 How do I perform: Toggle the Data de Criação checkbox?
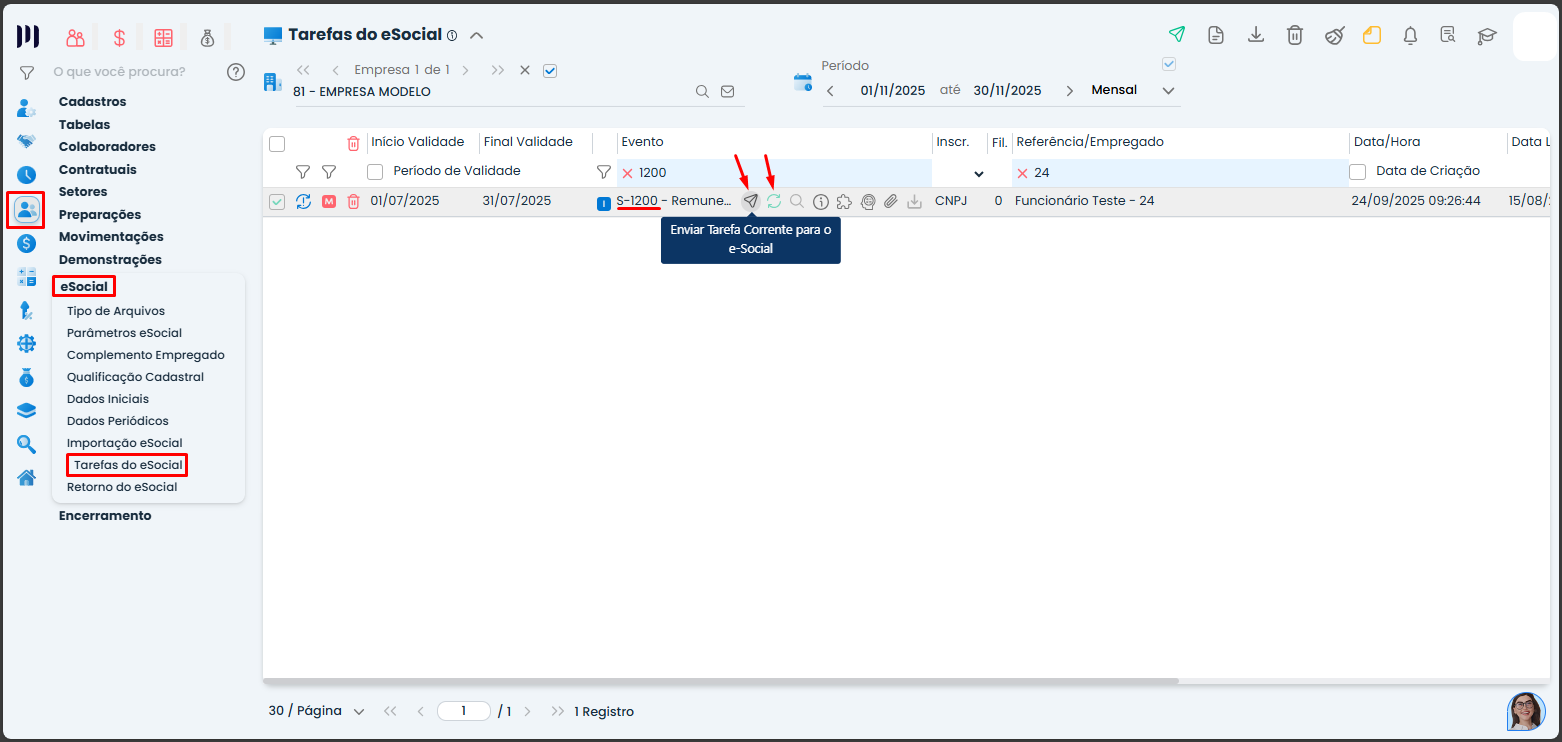pyautogui.click(x=1358, y=172)
